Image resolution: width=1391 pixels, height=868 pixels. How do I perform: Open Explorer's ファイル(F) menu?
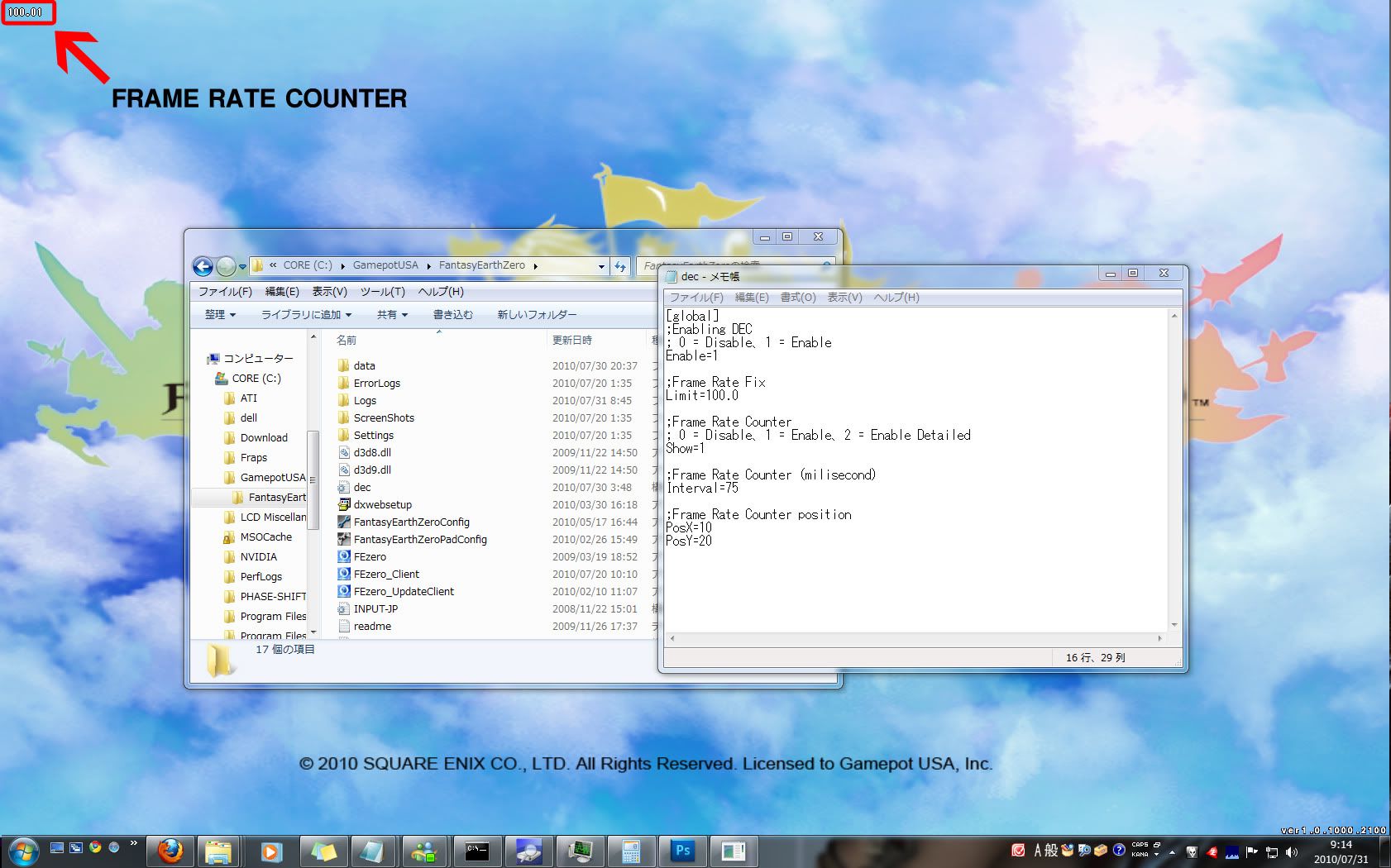pos(225,291)
